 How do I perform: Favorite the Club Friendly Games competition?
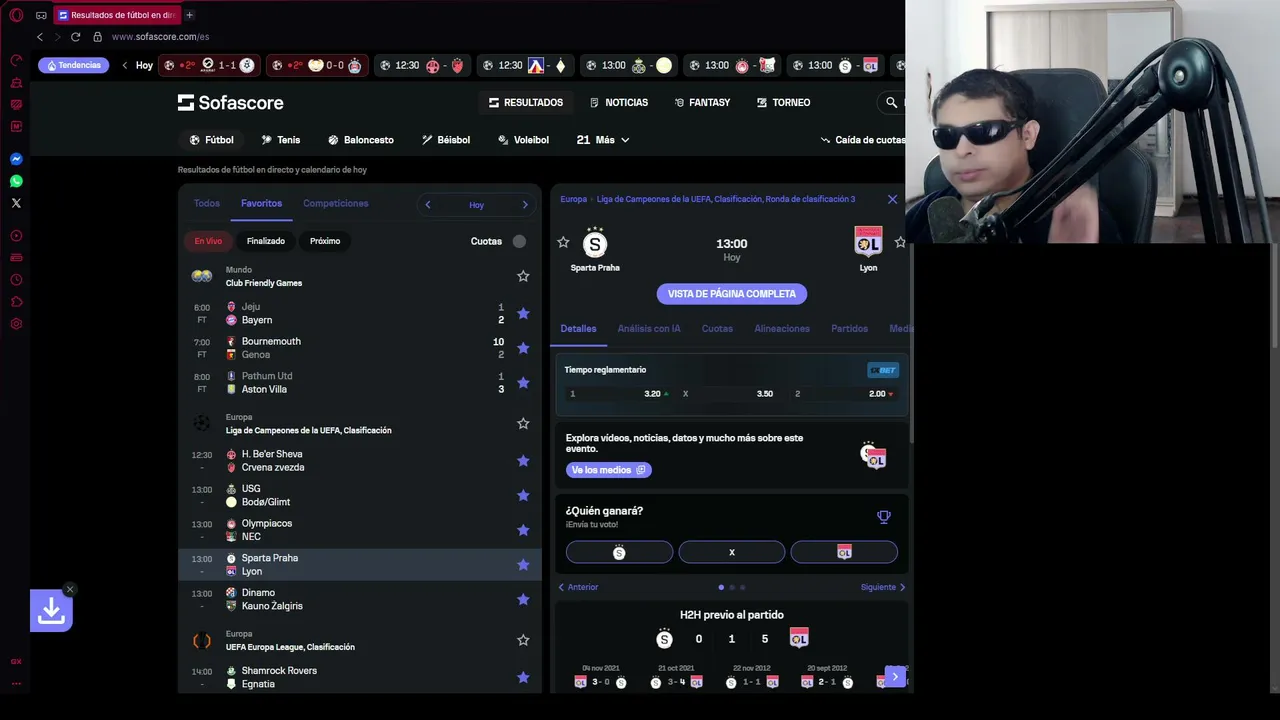coord(523,276)
